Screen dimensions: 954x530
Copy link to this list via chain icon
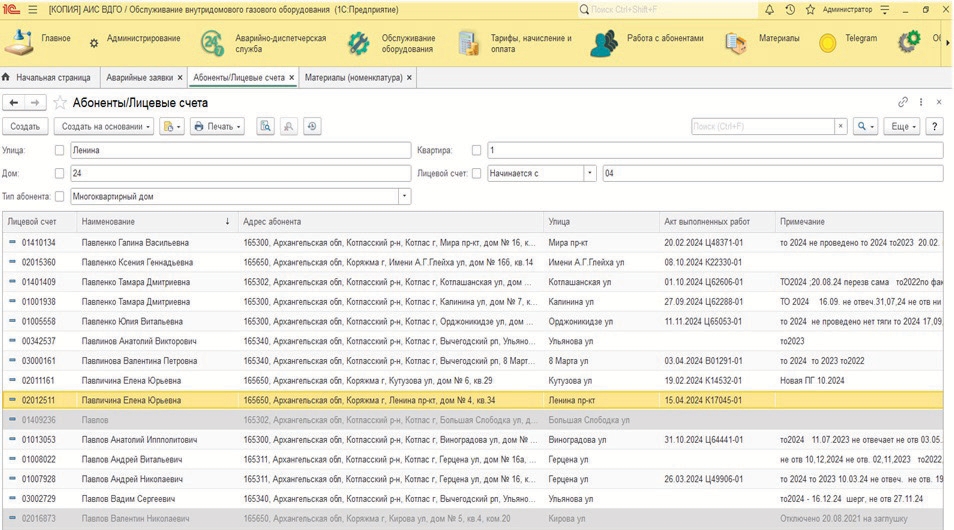click(903, 102)
